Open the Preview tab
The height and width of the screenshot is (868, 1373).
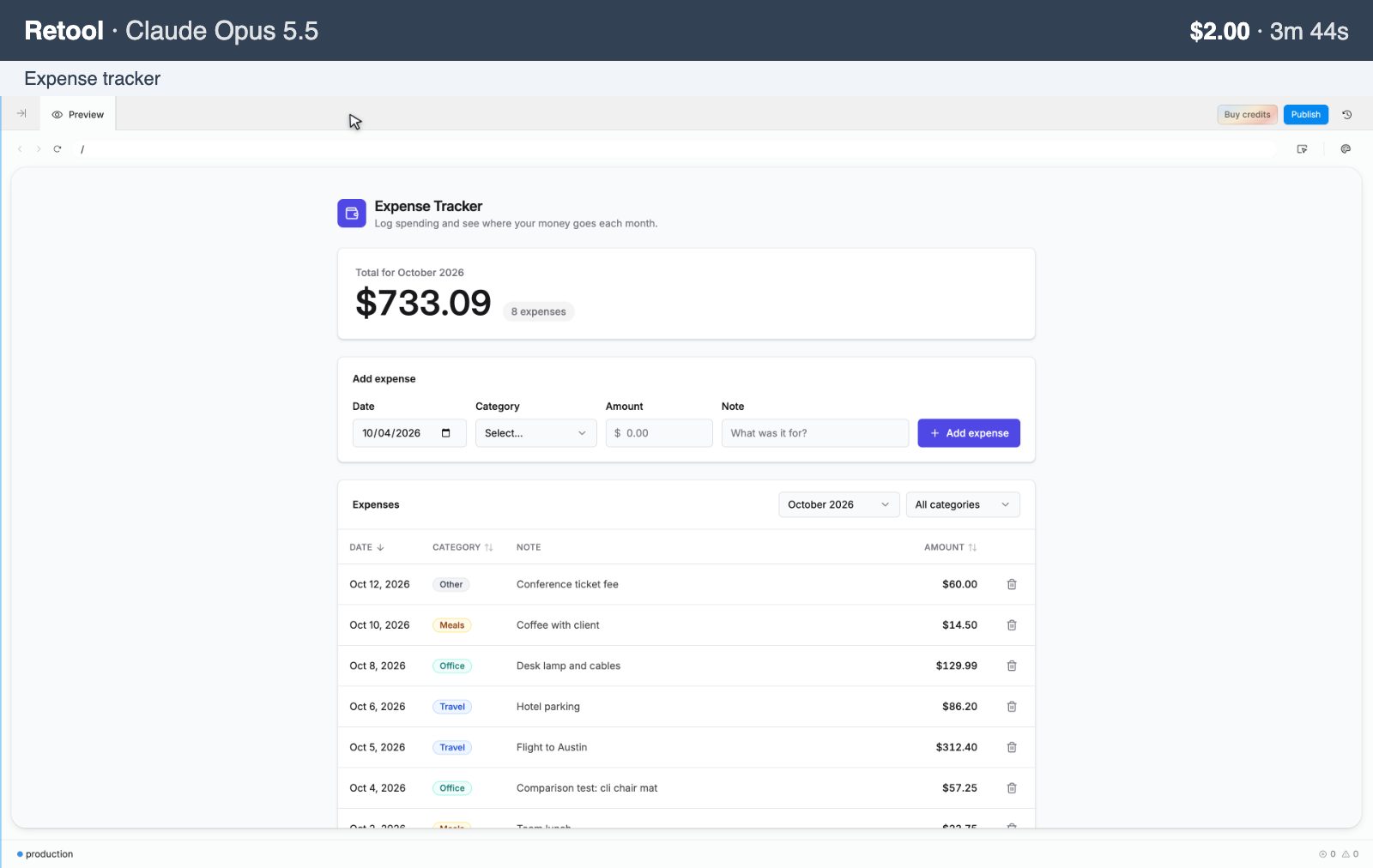[78, 114]
